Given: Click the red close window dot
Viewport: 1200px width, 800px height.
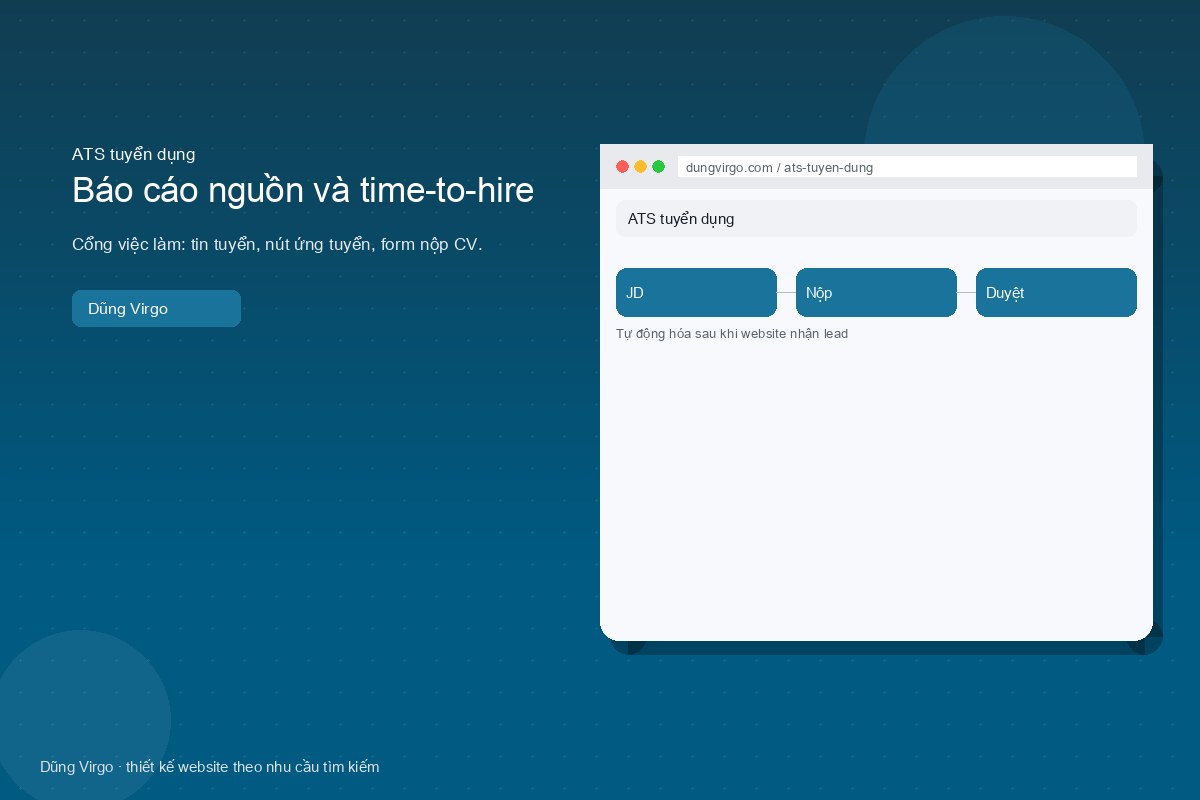Looking at the screenshot, I should (x=622, y=167).
